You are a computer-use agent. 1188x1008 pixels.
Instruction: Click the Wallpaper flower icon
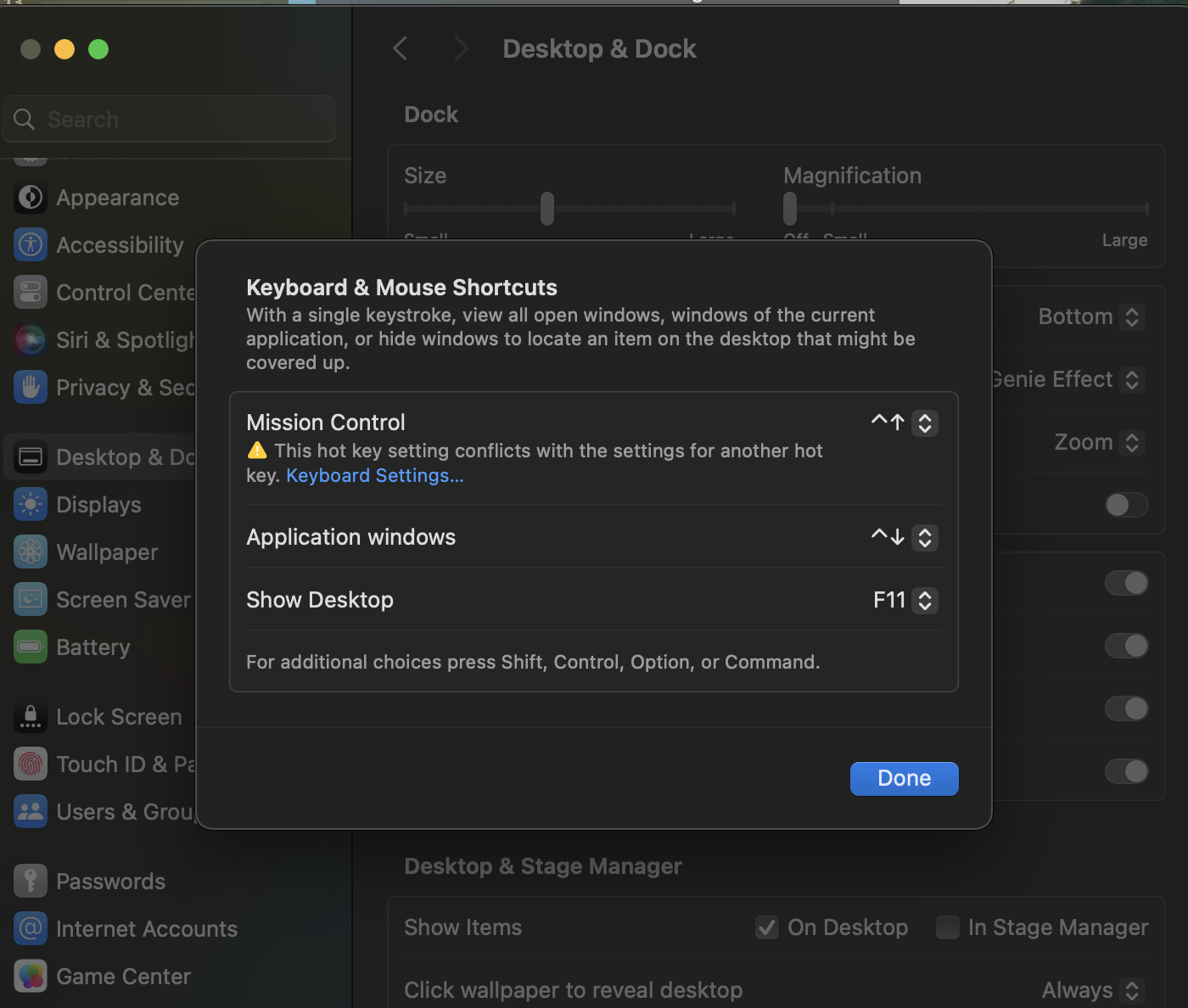[31, 552]
